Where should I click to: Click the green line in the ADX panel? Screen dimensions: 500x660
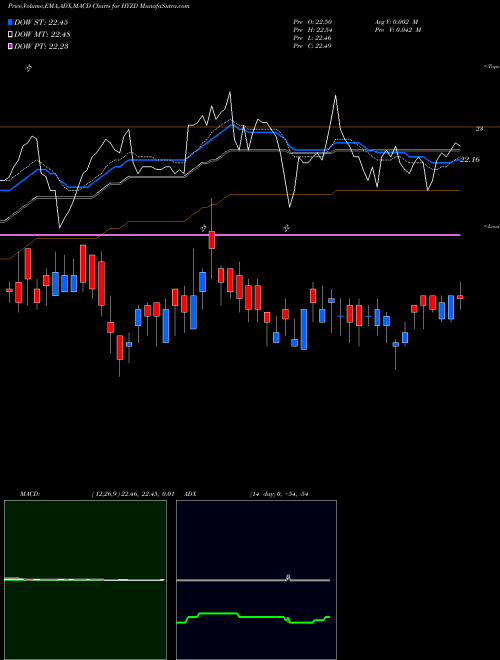coord(253,617)
